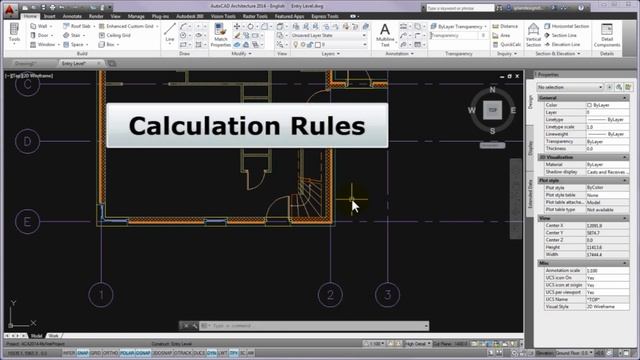The height and width of the screenshot is (360, 640).
Task: Toggle ORTHO mode in status bar
Action: click(x=110, y=353)
